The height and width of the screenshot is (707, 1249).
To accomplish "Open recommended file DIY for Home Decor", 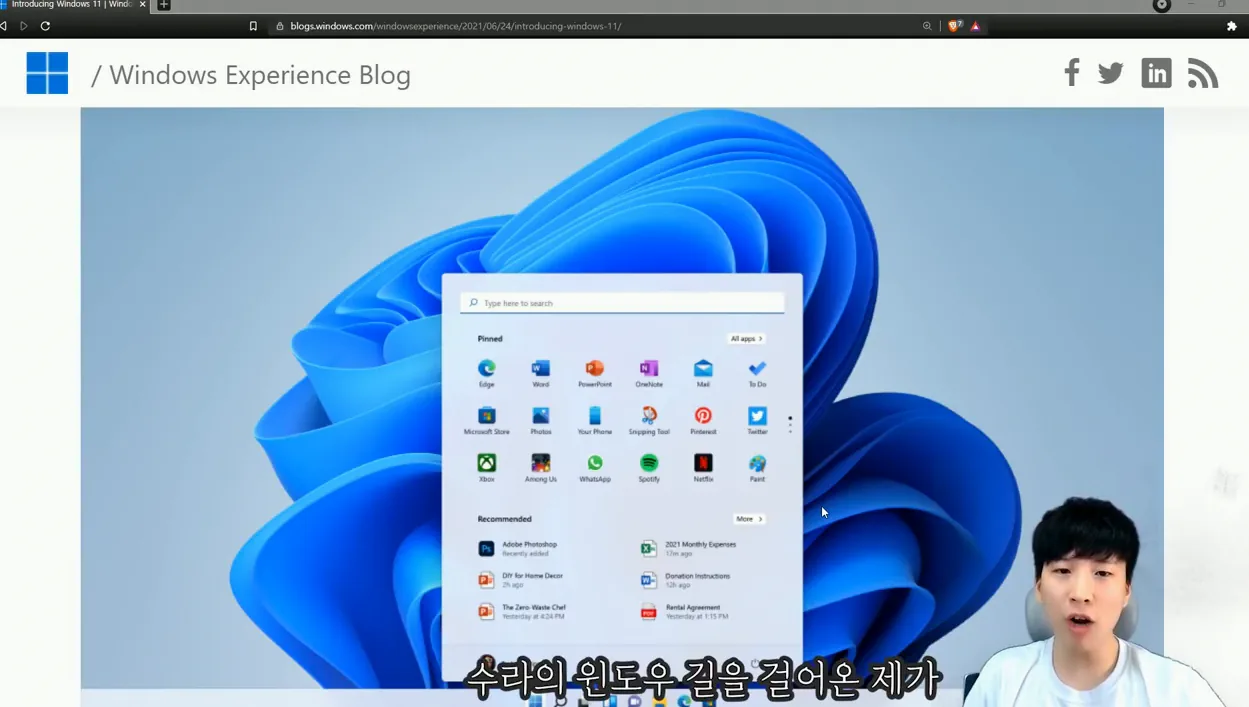I will [521, 580].
